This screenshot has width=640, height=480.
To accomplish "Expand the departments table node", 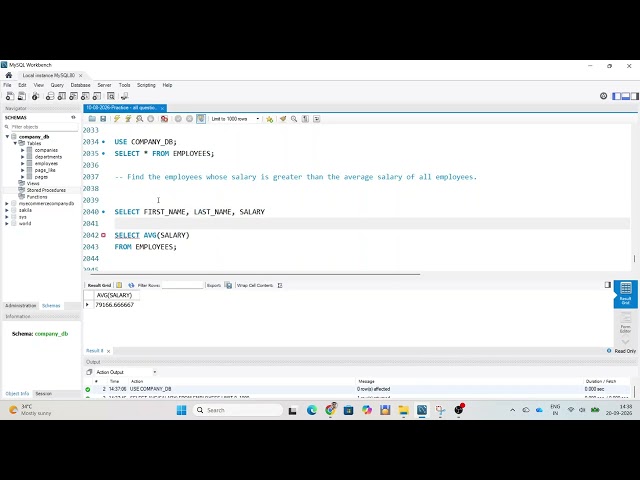I will pos(23,157).
